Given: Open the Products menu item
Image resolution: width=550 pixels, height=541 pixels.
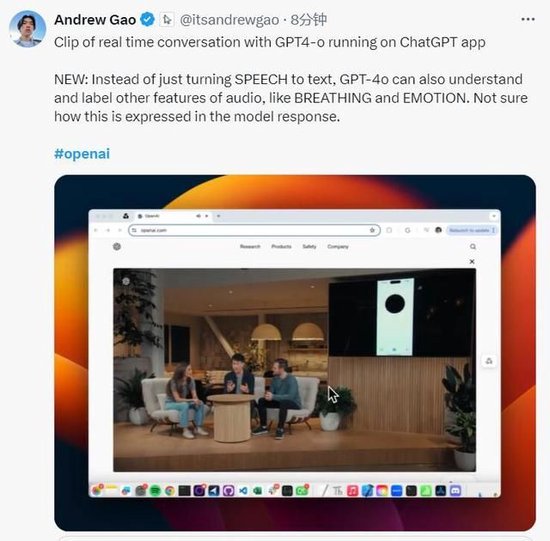Looking at the screenshot, I should [281, 247].
